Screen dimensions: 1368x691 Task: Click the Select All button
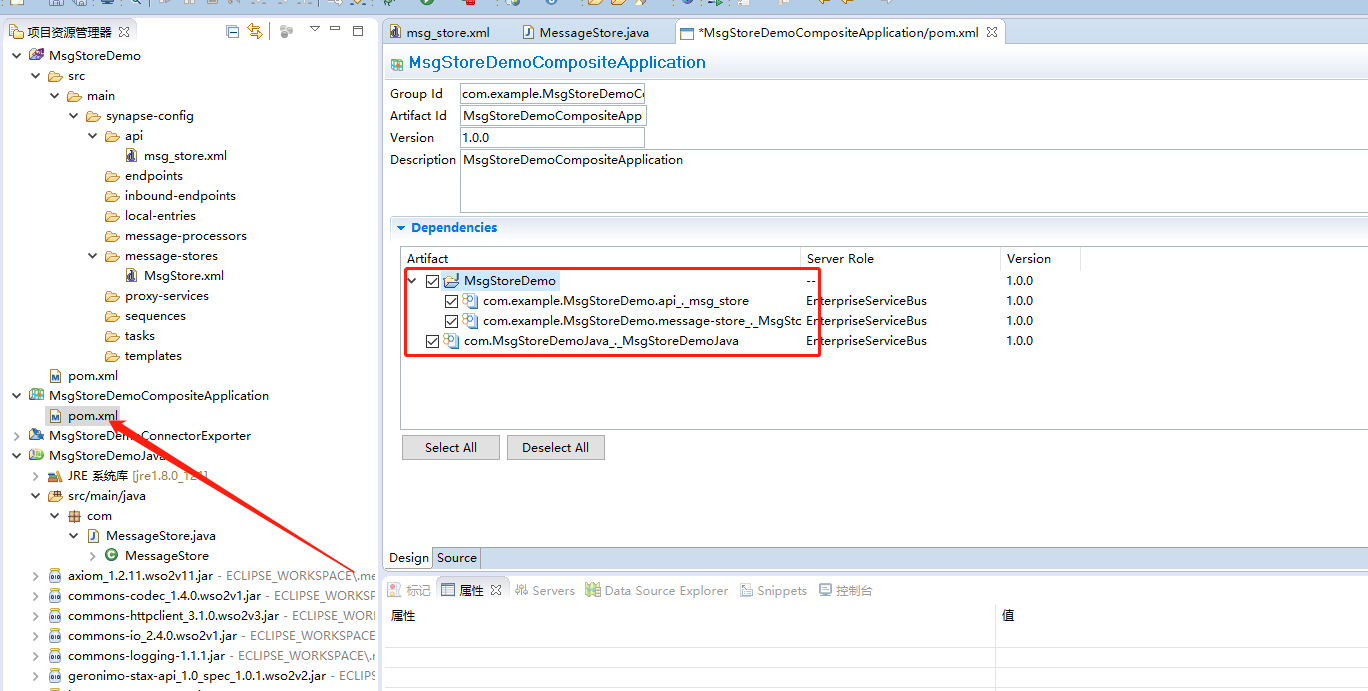[450, 447]
